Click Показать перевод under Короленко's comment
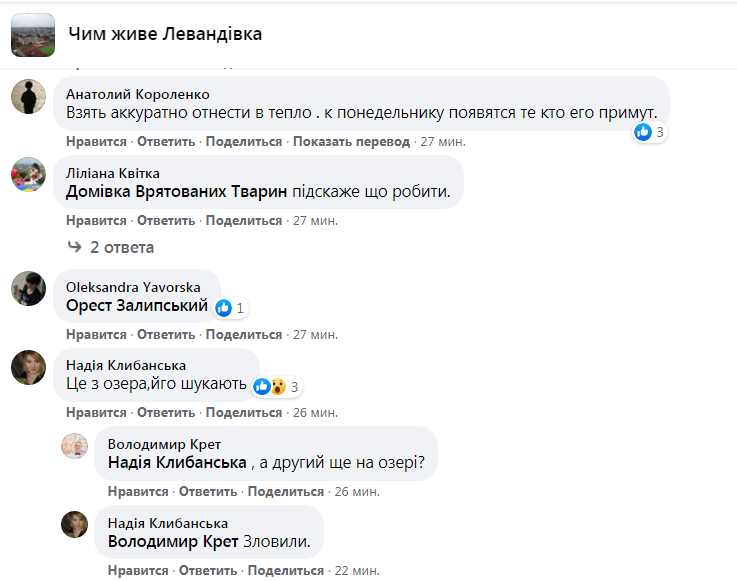737x581 pixels. pos(352,142)
